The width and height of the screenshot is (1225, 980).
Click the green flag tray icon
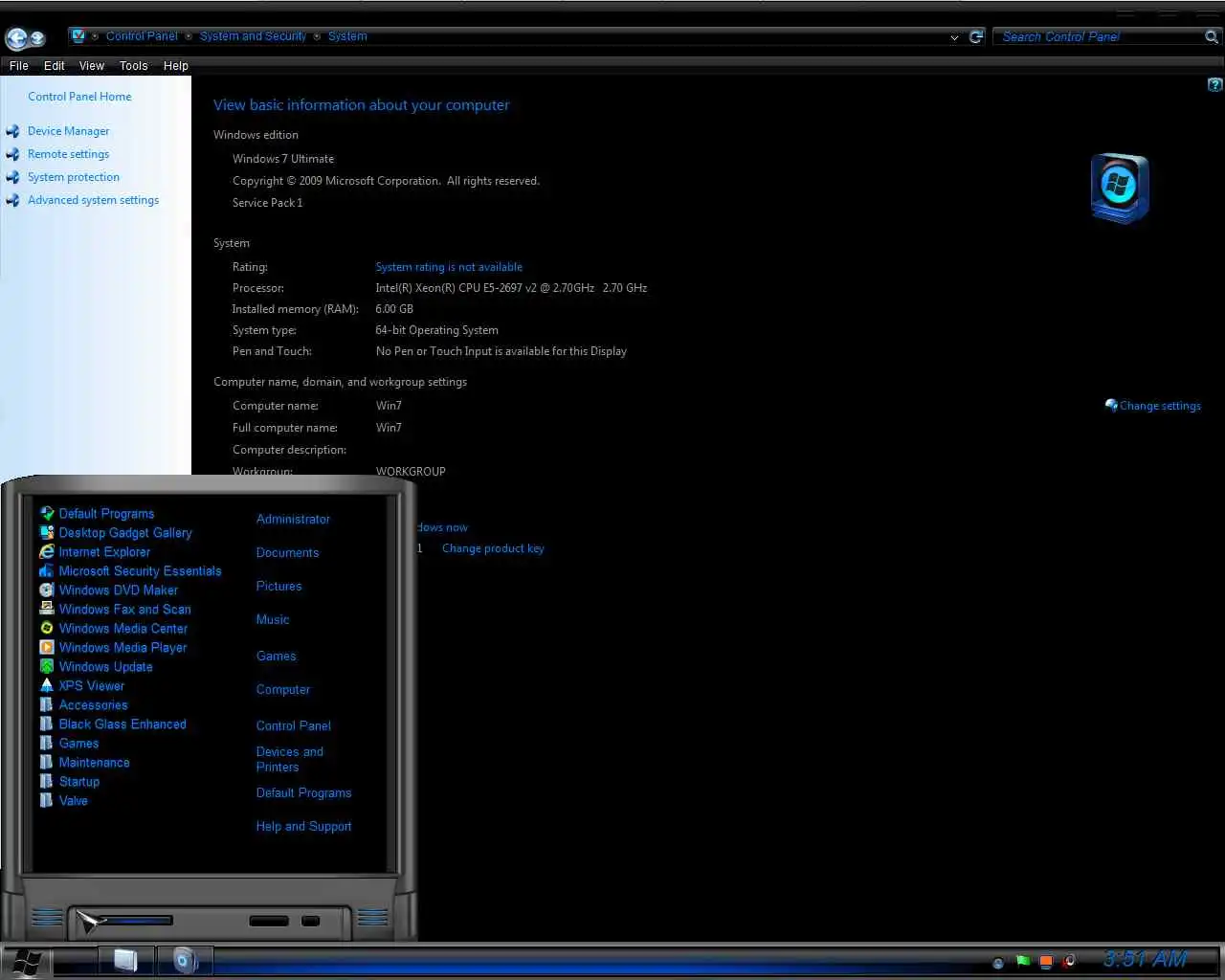(1023, 961)
